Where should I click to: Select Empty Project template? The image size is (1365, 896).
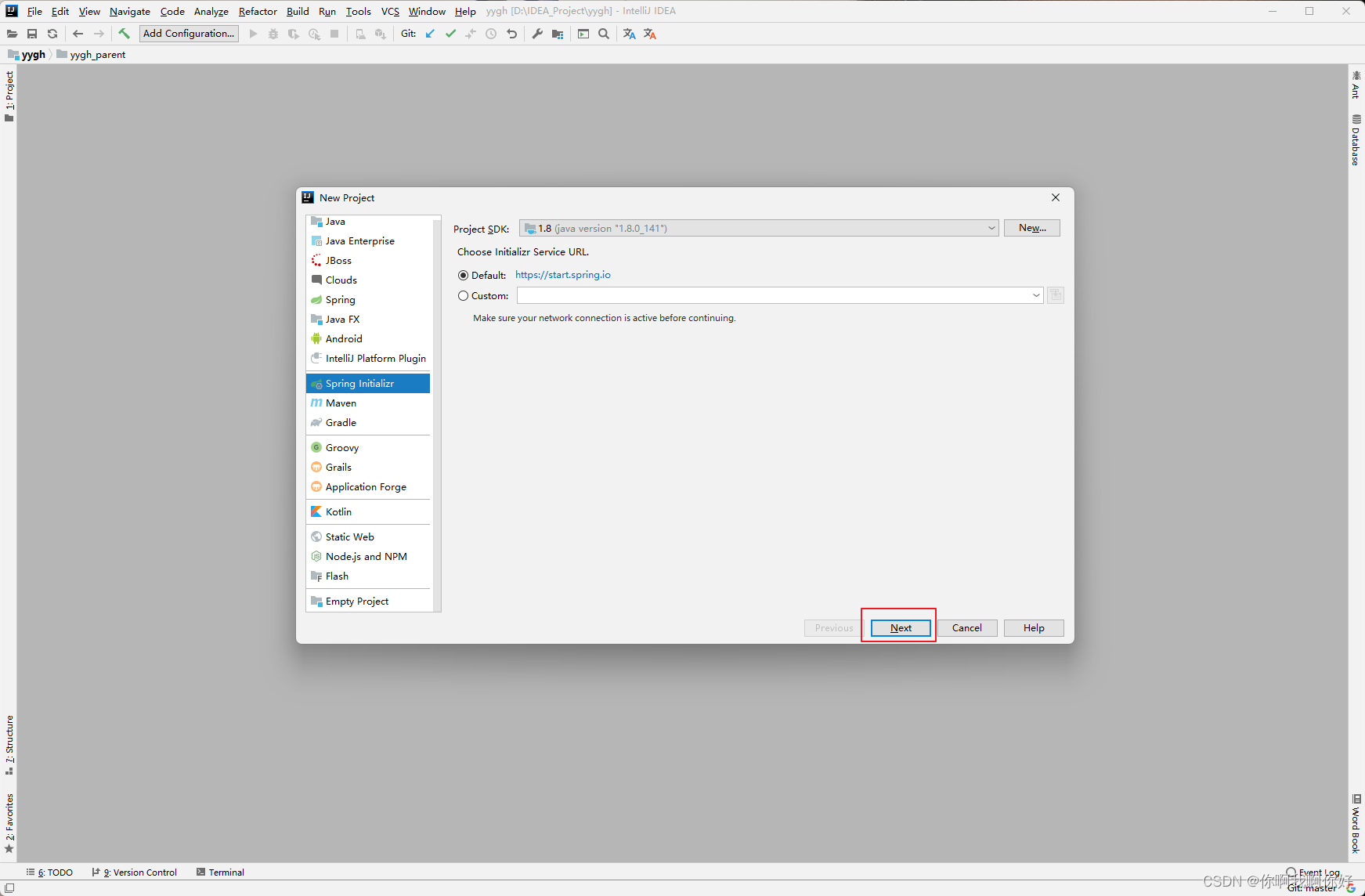(356, 601)
